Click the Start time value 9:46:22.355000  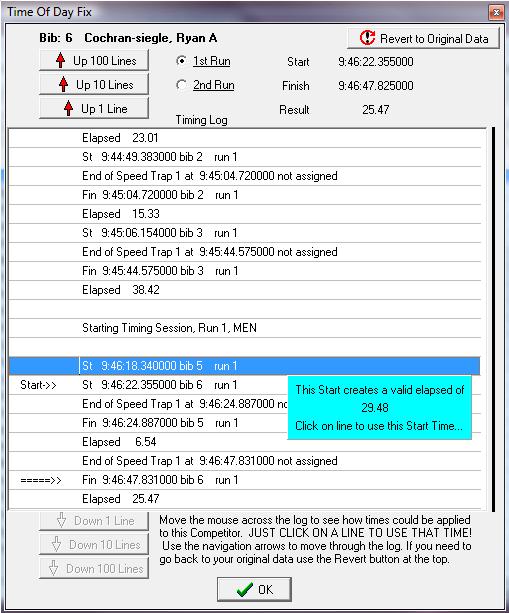[376, 62]
